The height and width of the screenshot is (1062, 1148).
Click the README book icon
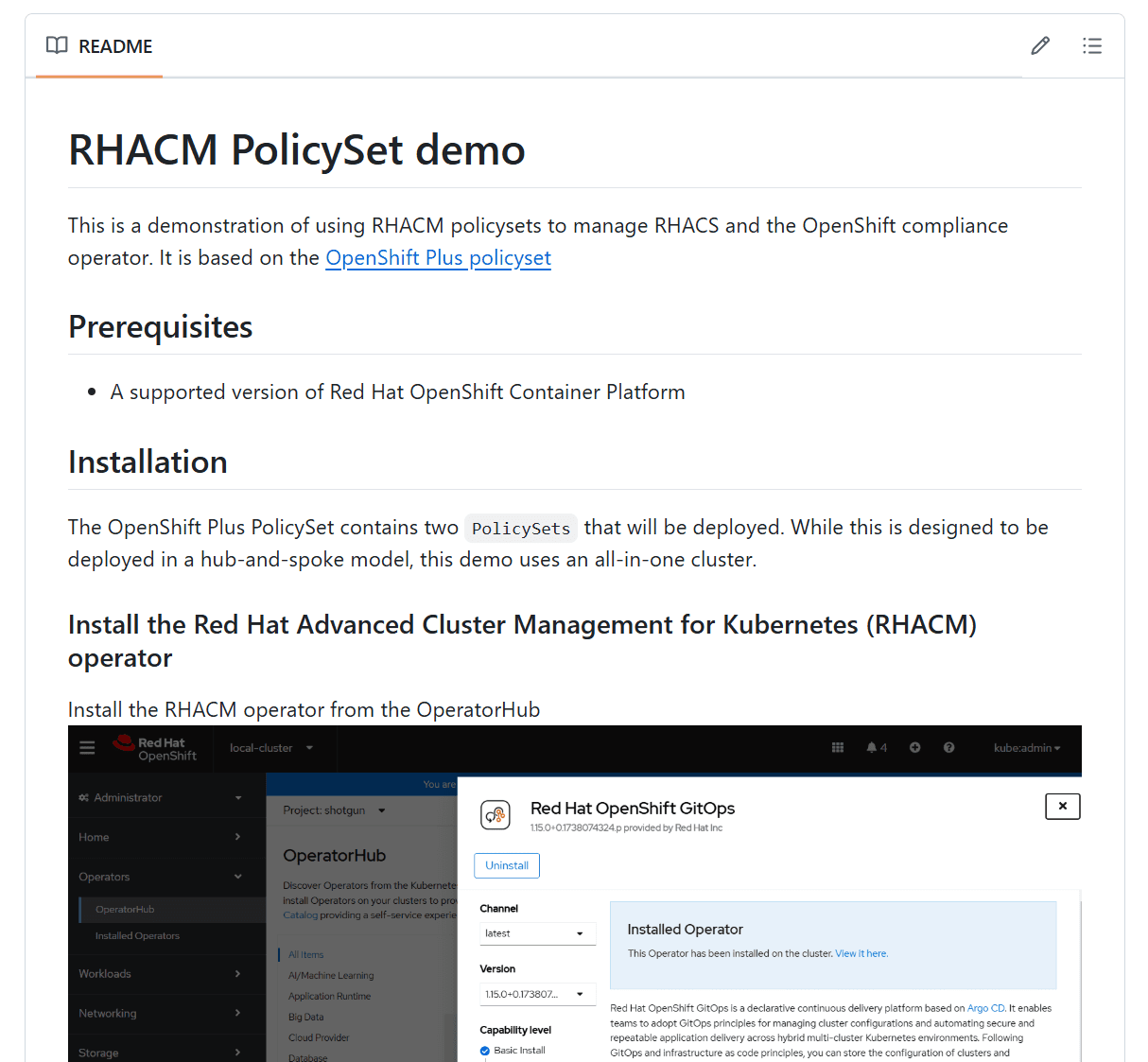pyautogui.click(x=57, y=45)
